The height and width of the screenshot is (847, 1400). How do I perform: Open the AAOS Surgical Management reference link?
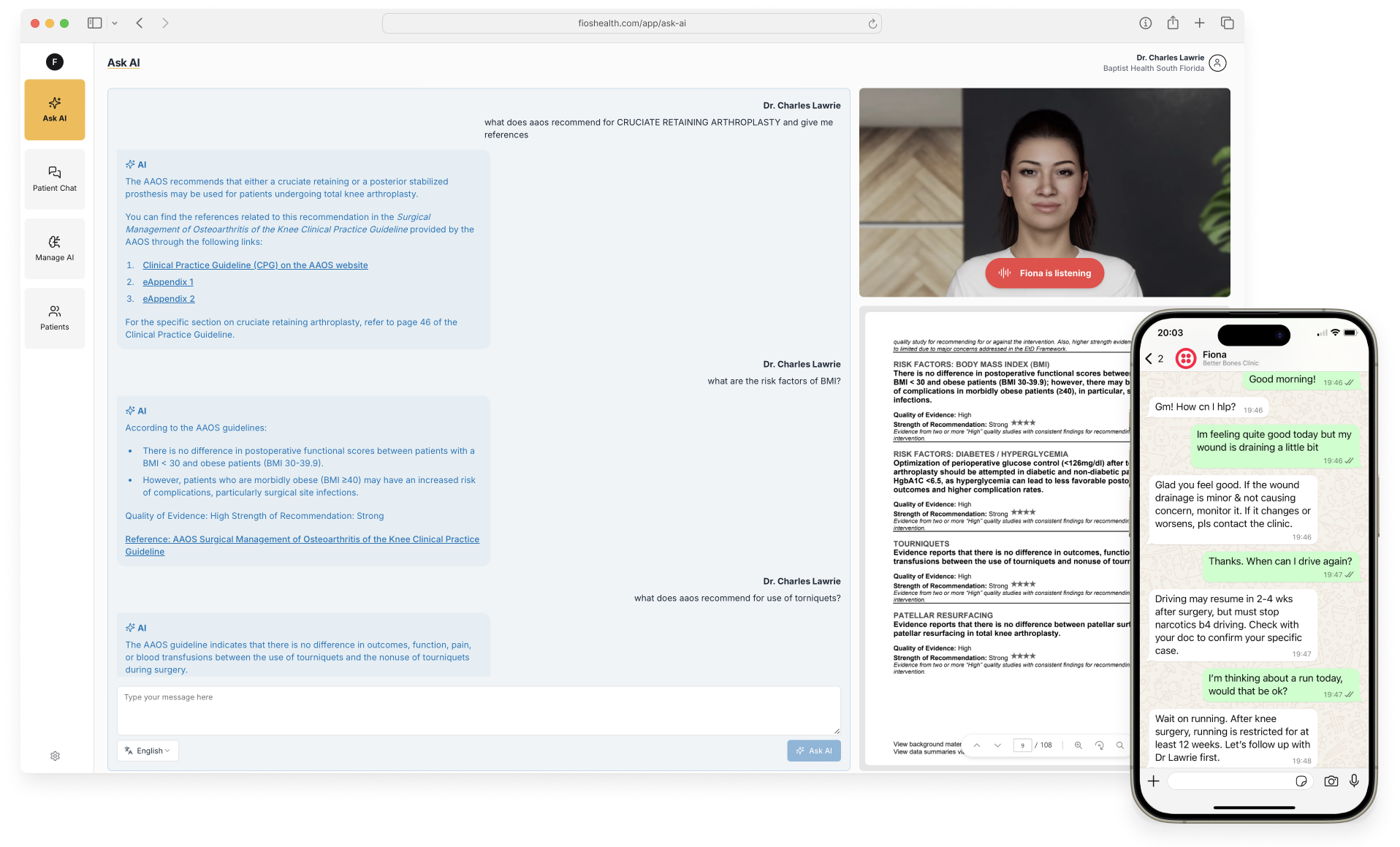click(302, 545)
